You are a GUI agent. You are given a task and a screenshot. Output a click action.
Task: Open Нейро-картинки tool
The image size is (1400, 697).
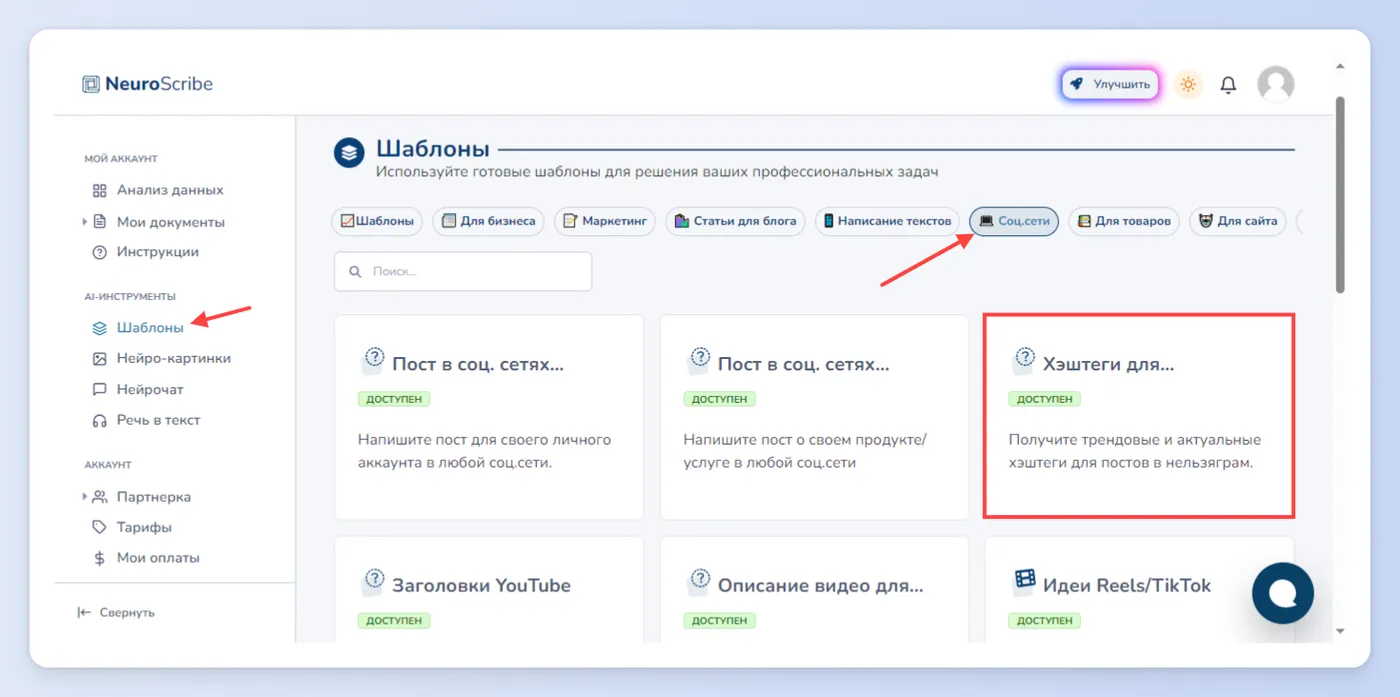(x=161, y=358)
